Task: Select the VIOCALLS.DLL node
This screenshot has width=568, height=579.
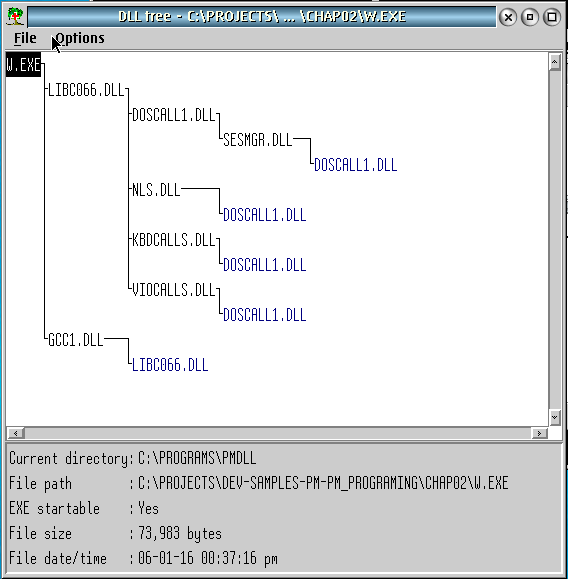Action: 173,290
